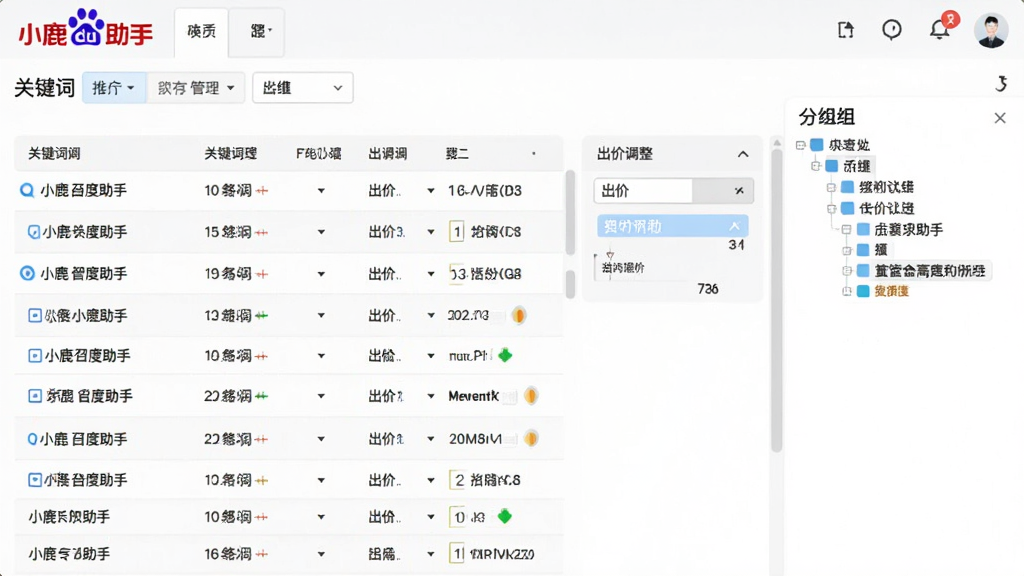Click the numbered box 0 beside green clover
1024x576 pixels.
point(458,517)
